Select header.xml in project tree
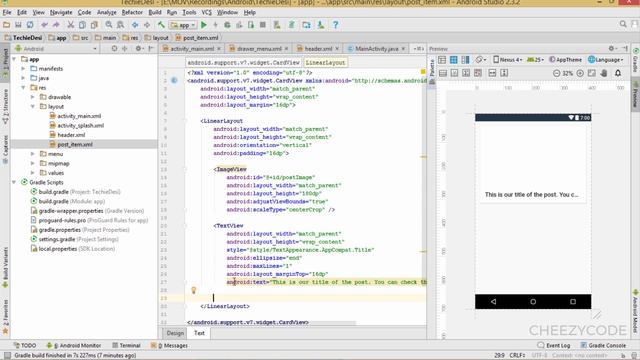Screen dimensions: 640x360 (71, 135)
